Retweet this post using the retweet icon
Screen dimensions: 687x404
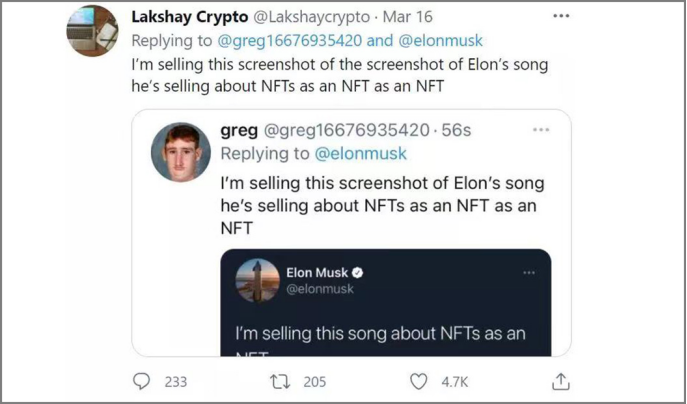281,381
